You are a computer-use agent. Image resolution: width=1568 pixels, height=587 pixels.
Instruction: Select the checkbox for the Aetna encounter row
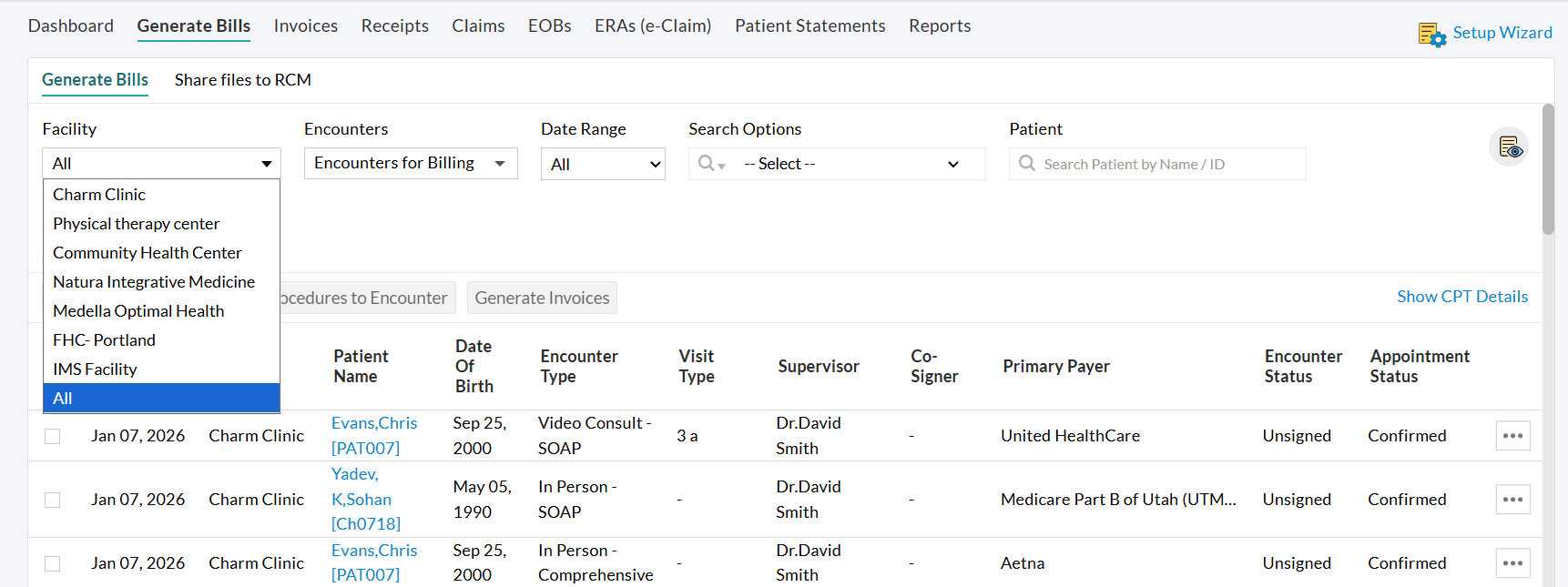pos(52,563)
